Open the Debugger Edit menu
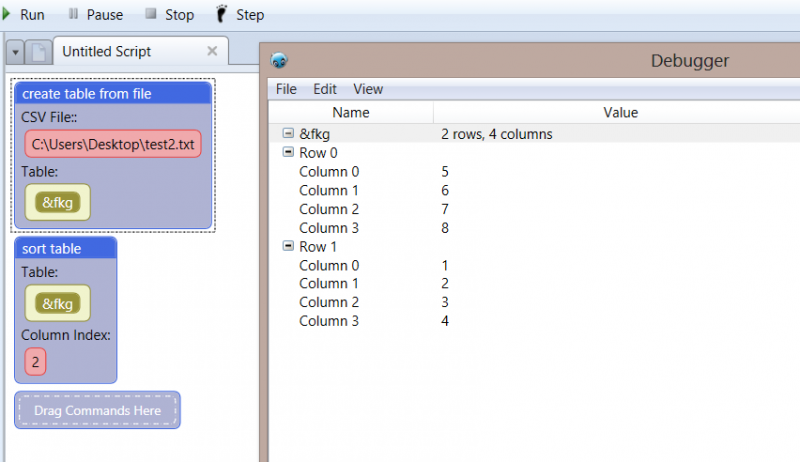Viewport: 800px width, 462px height. 325,89
